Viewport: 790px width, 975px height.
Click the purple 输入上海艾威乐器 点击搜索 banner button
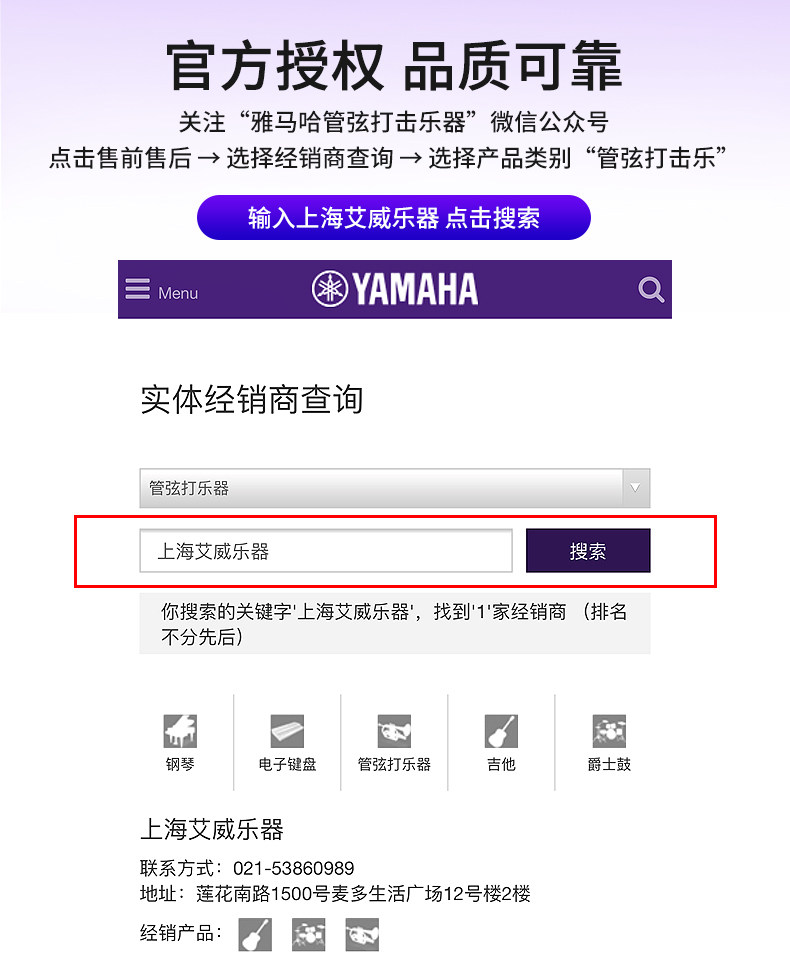(x=394, y=218)
